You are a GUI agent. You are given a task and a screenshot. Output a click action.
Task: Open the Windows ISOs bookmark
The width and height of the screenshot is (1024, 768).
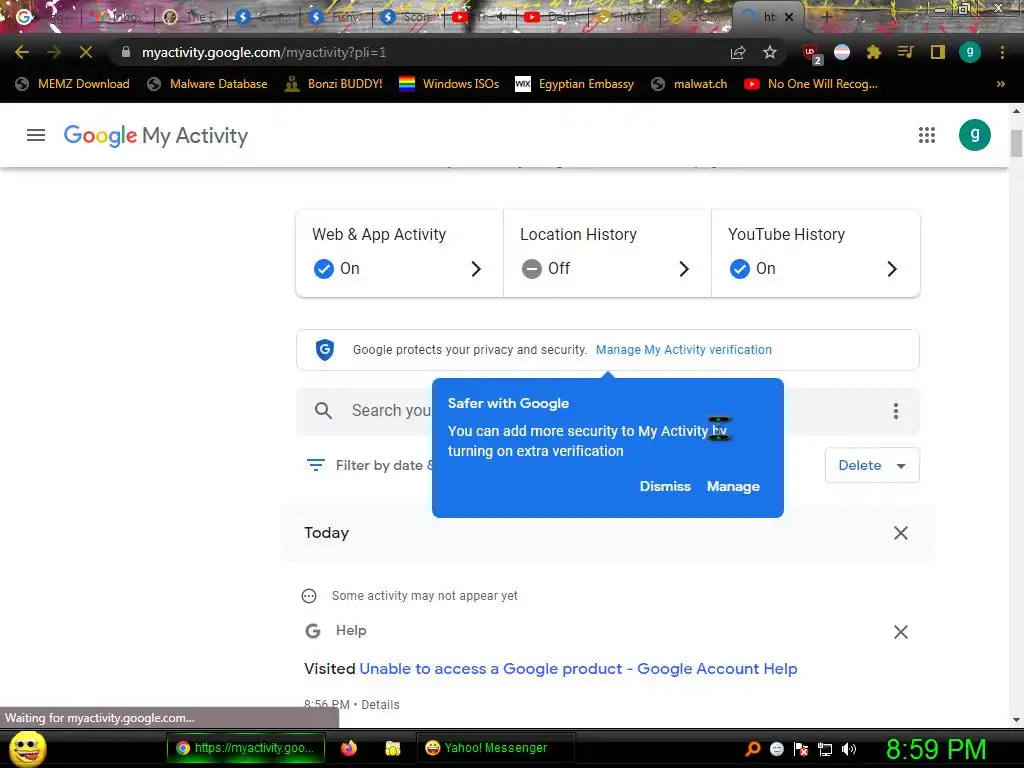pos(449,84)
